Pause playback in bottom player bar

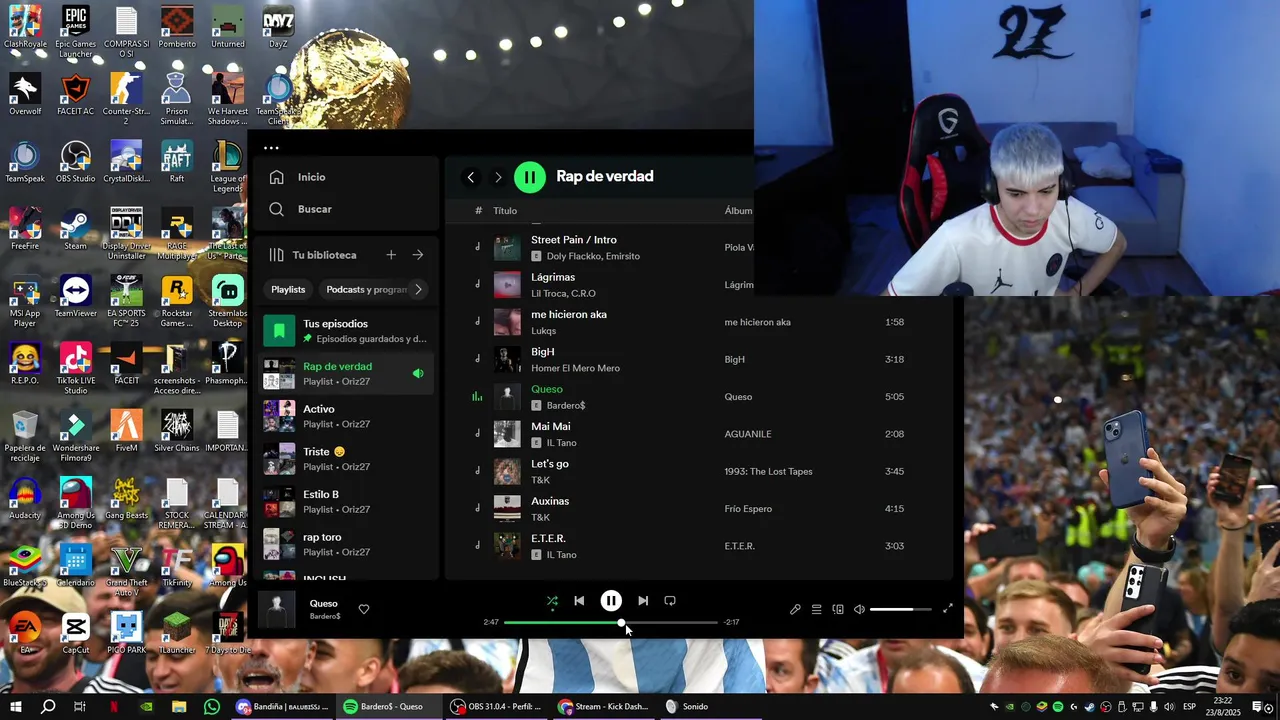[611, 601]
